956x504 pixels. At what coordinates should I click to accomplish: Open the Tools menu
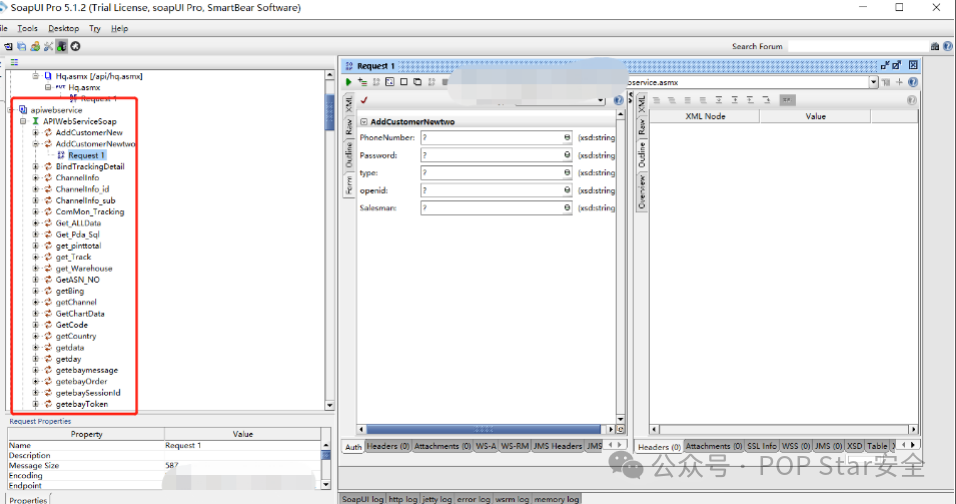(27, 29)
